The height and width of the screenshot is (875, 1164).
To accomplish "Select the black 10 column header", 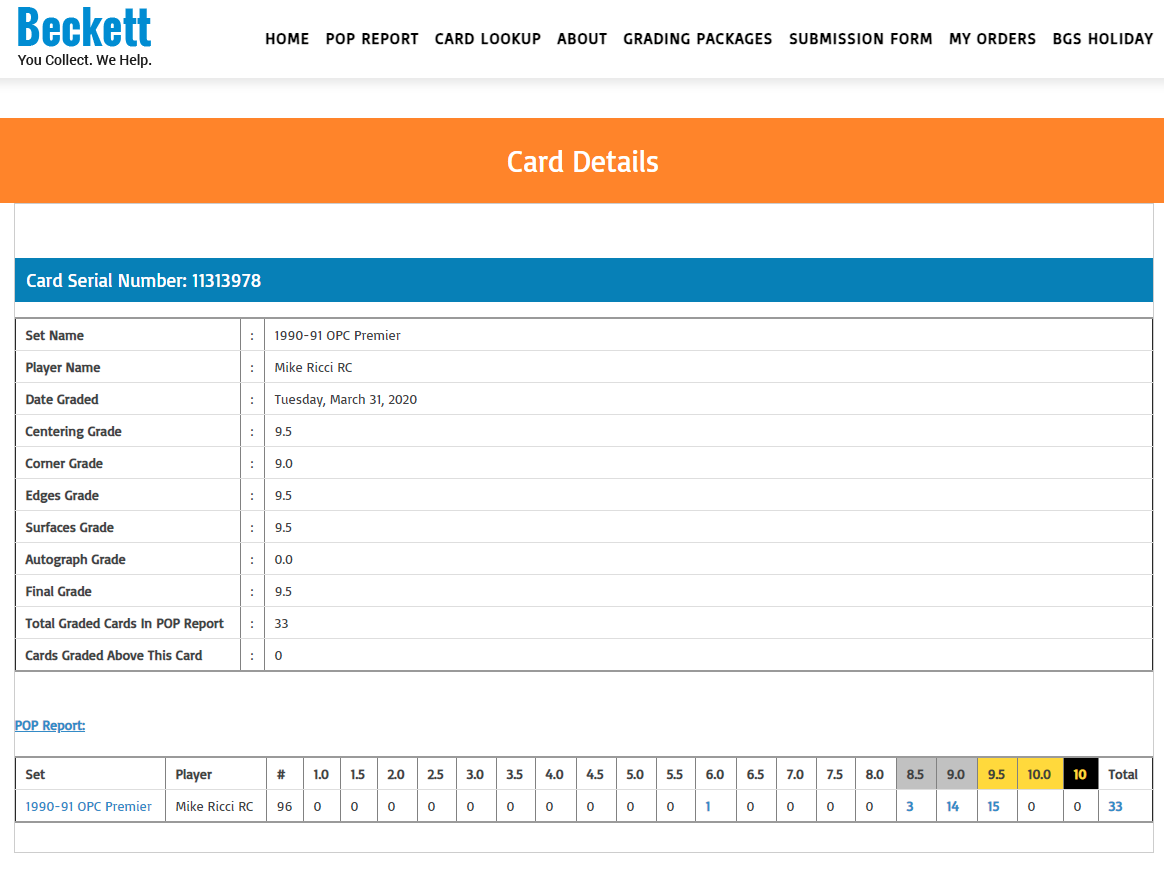I will [1079, 774].
